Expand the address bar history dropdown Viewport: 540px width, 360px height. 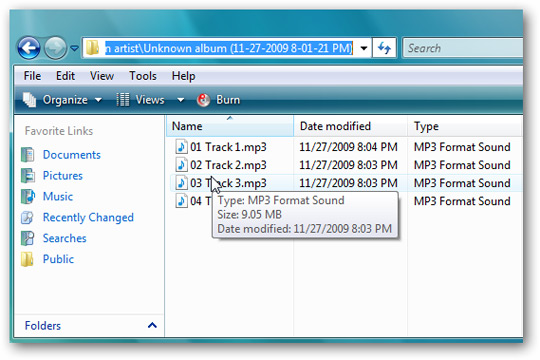pos(364,48)
